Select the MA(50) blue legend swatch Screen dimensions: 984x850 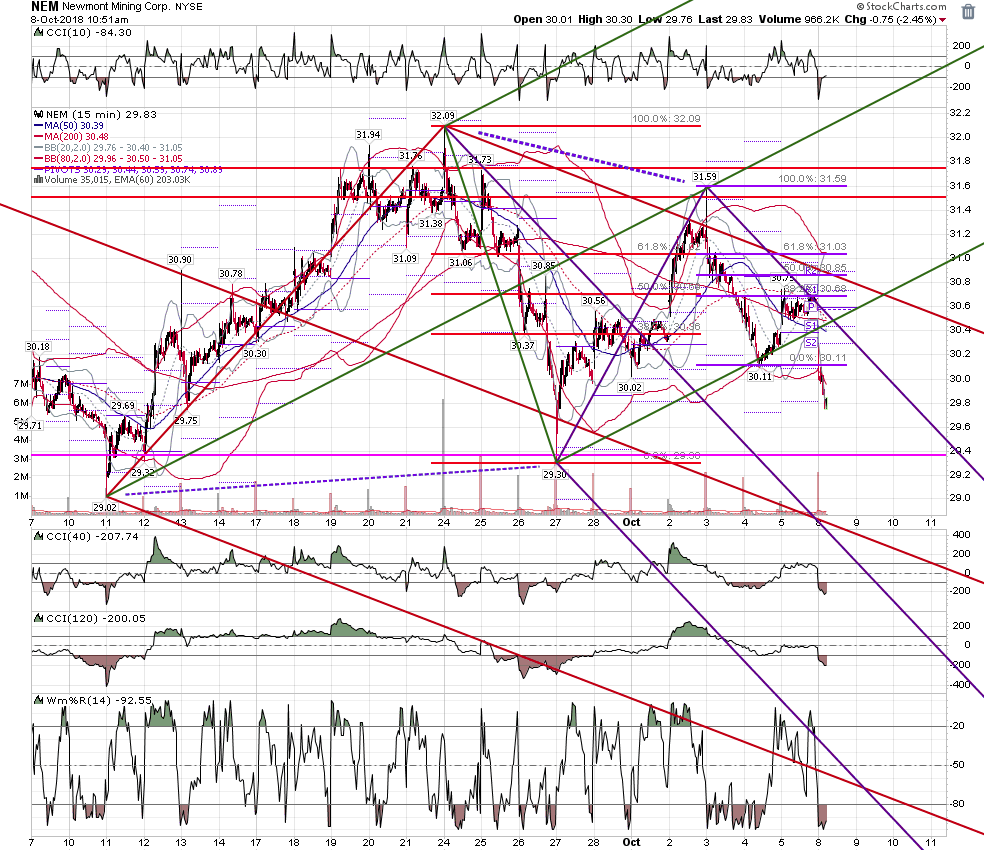coord(38,126)
